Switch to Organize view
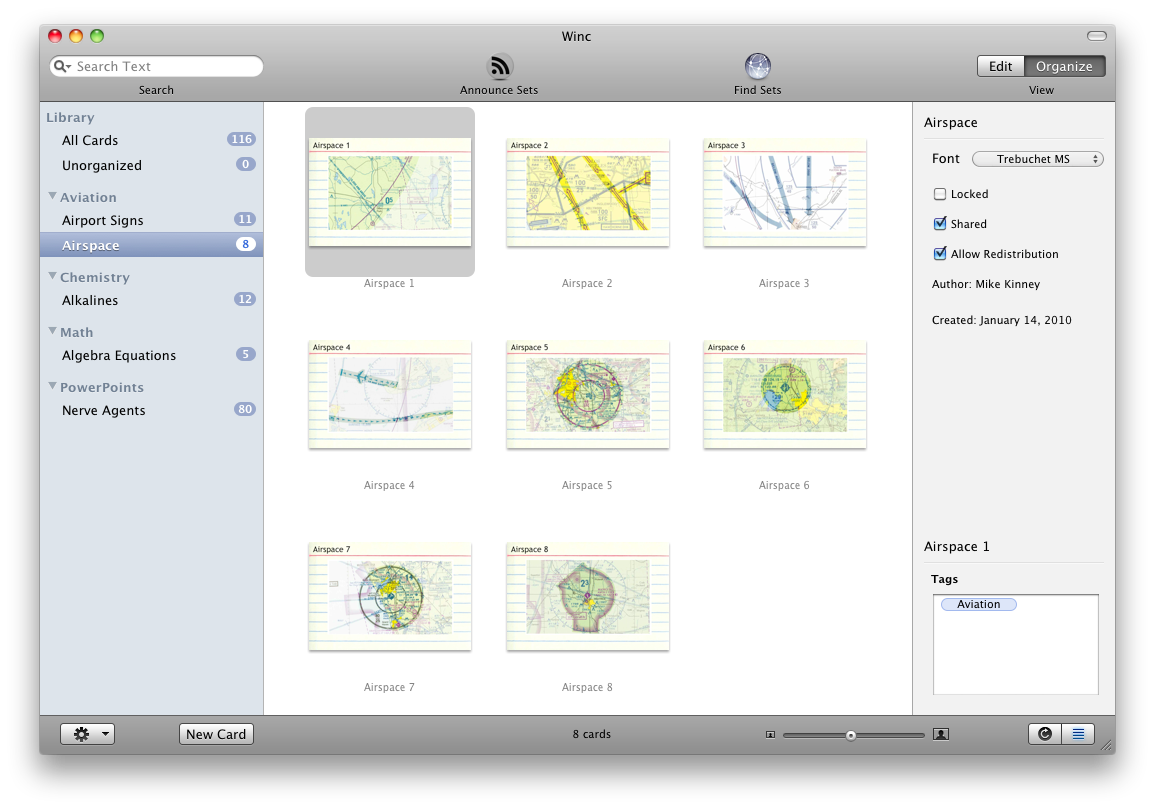Image resolution: width=1155 pixels, height=809 pixels. pyautogui.click(x=1064, y=66)
